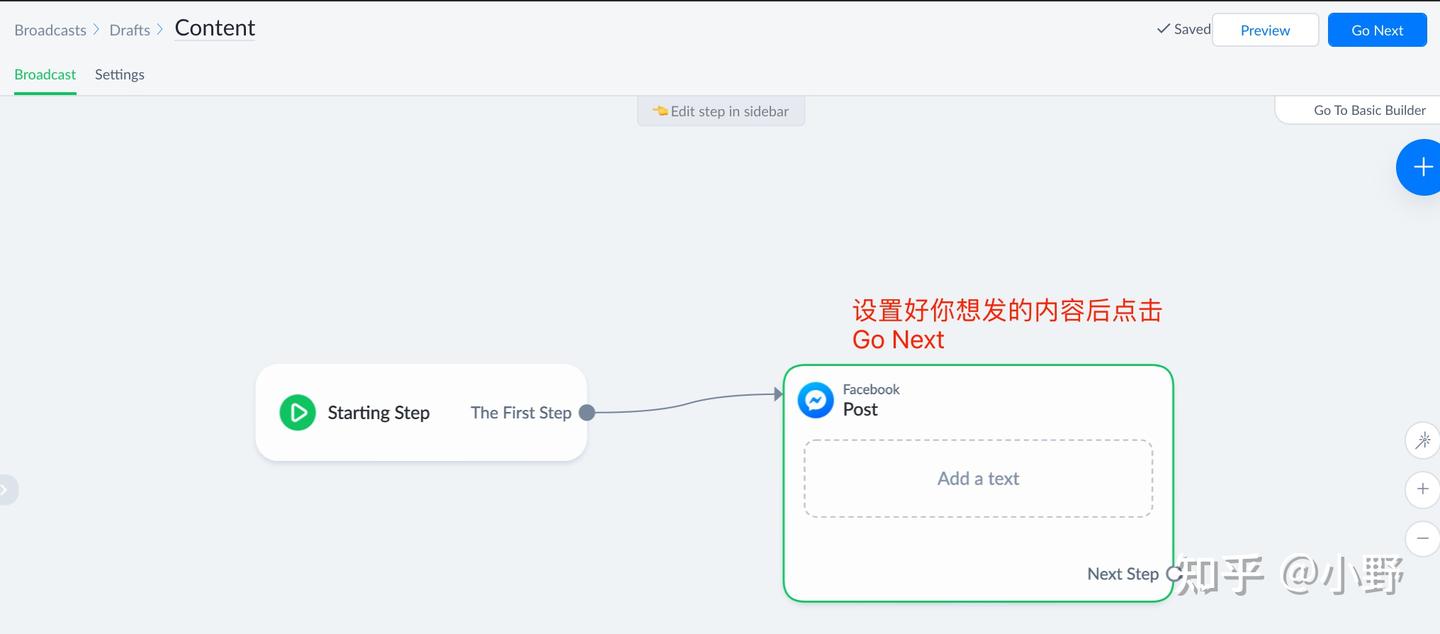Zoom out using the minus icon
Viewport: 1440px width, 634px height.
tap(1422, 538)
